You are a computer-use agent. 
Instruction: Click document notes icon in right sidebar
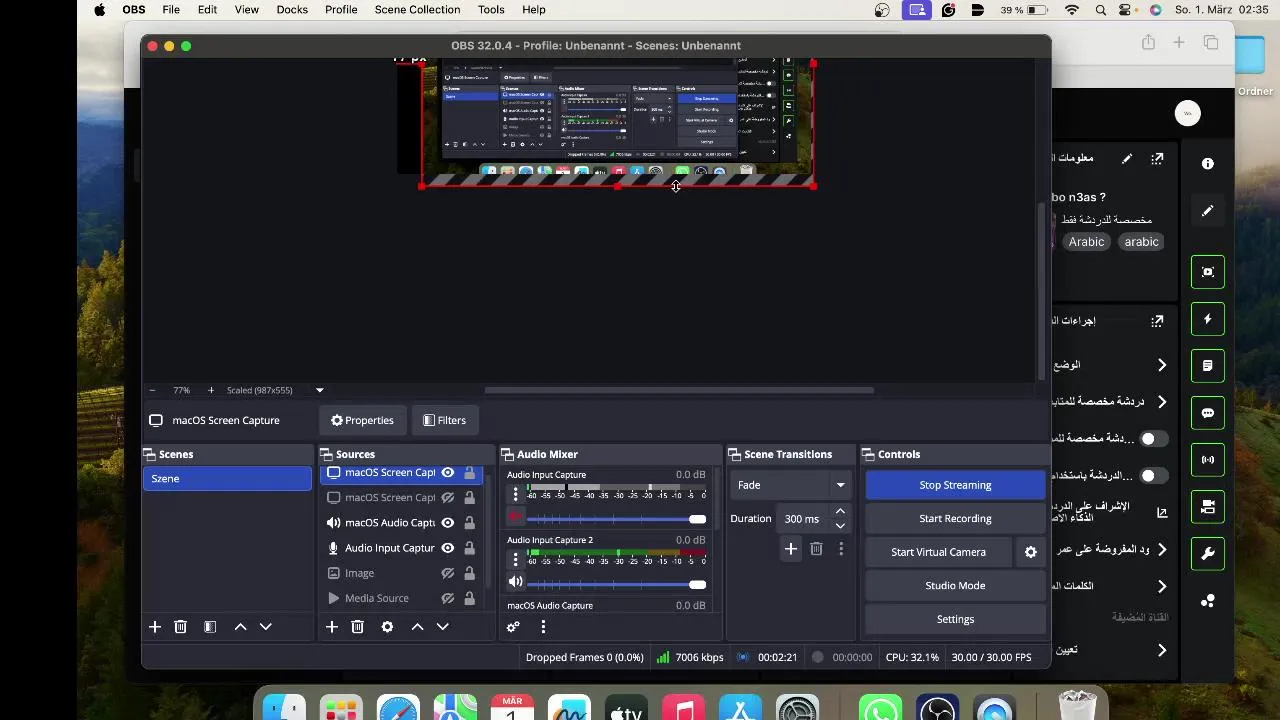(x=1208, y=366)
